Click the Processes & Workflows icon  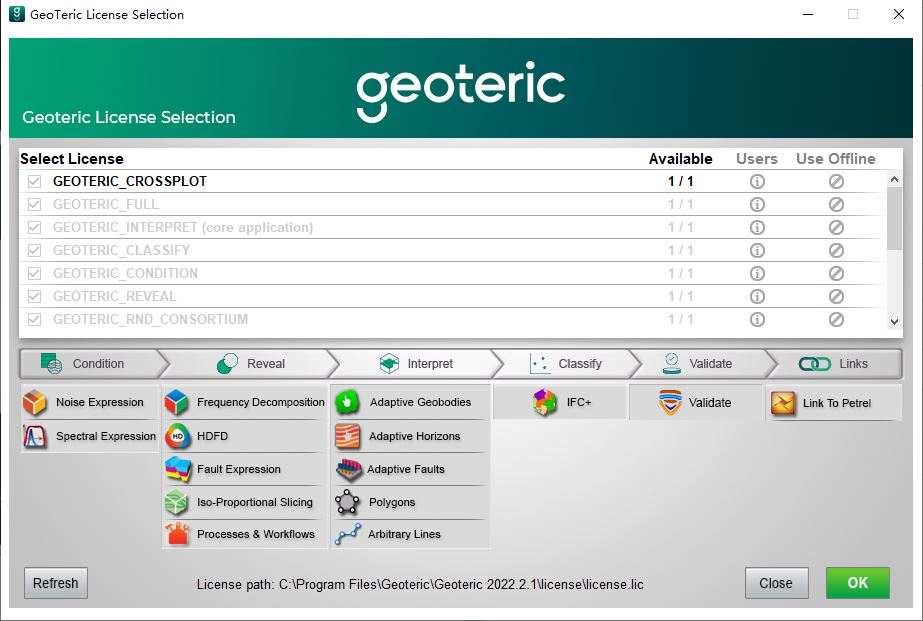click(177, 534)
